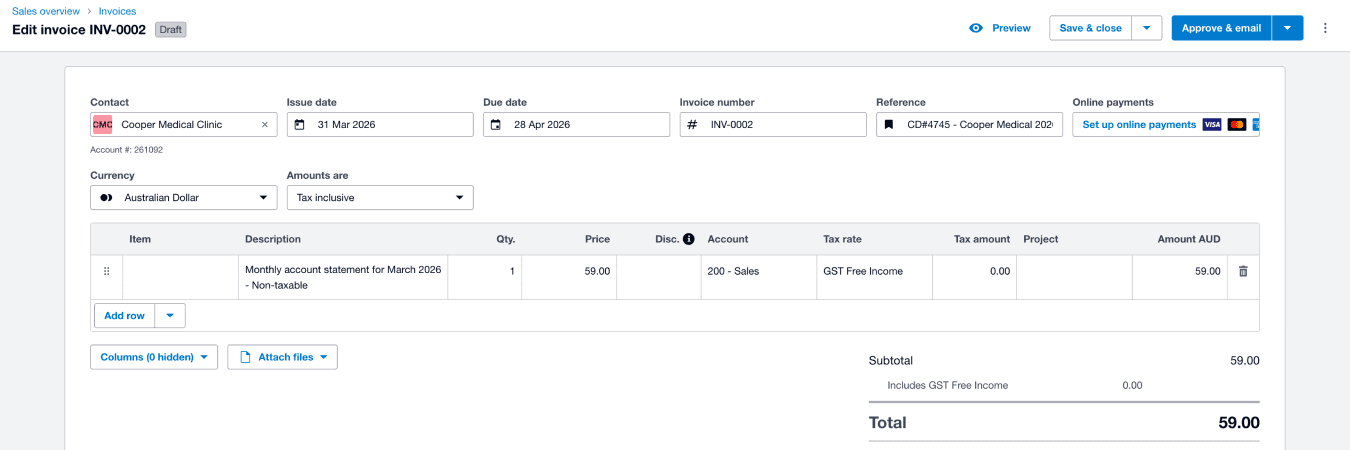This screenshot has width=1350, height=450.
Task: Click the Subtotal label
Action: click(x=891, y=361)
